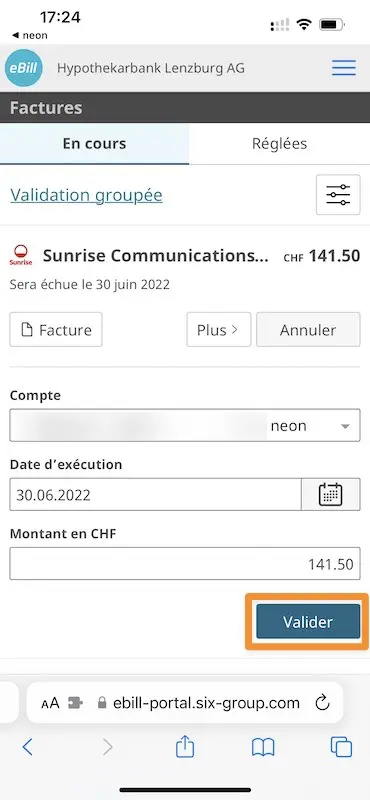The width and height of the screenshot is (370, 800).
Task: Show Safari open tabs
Action: (341, 747)
